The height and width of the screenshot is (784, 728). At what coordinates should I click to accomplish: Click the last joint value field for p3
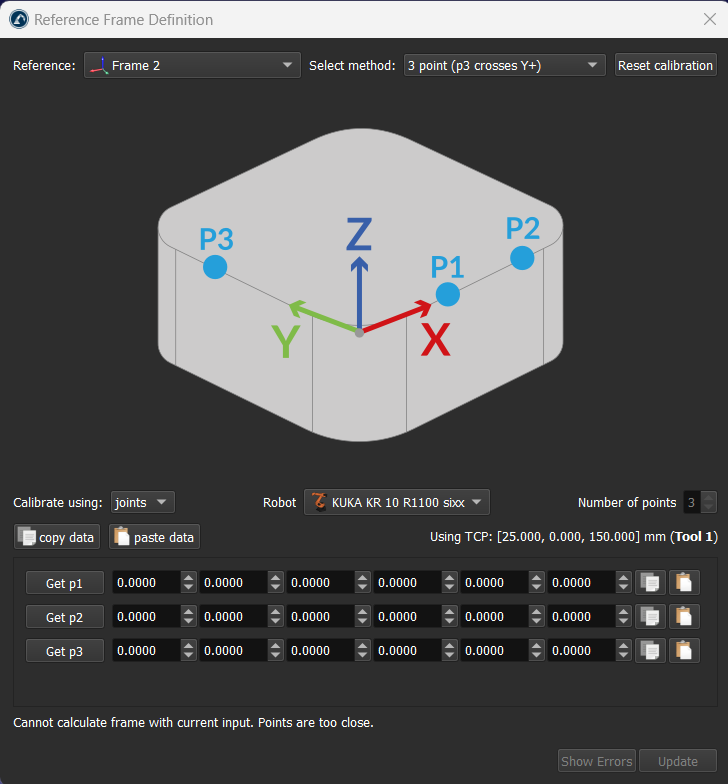581,651
